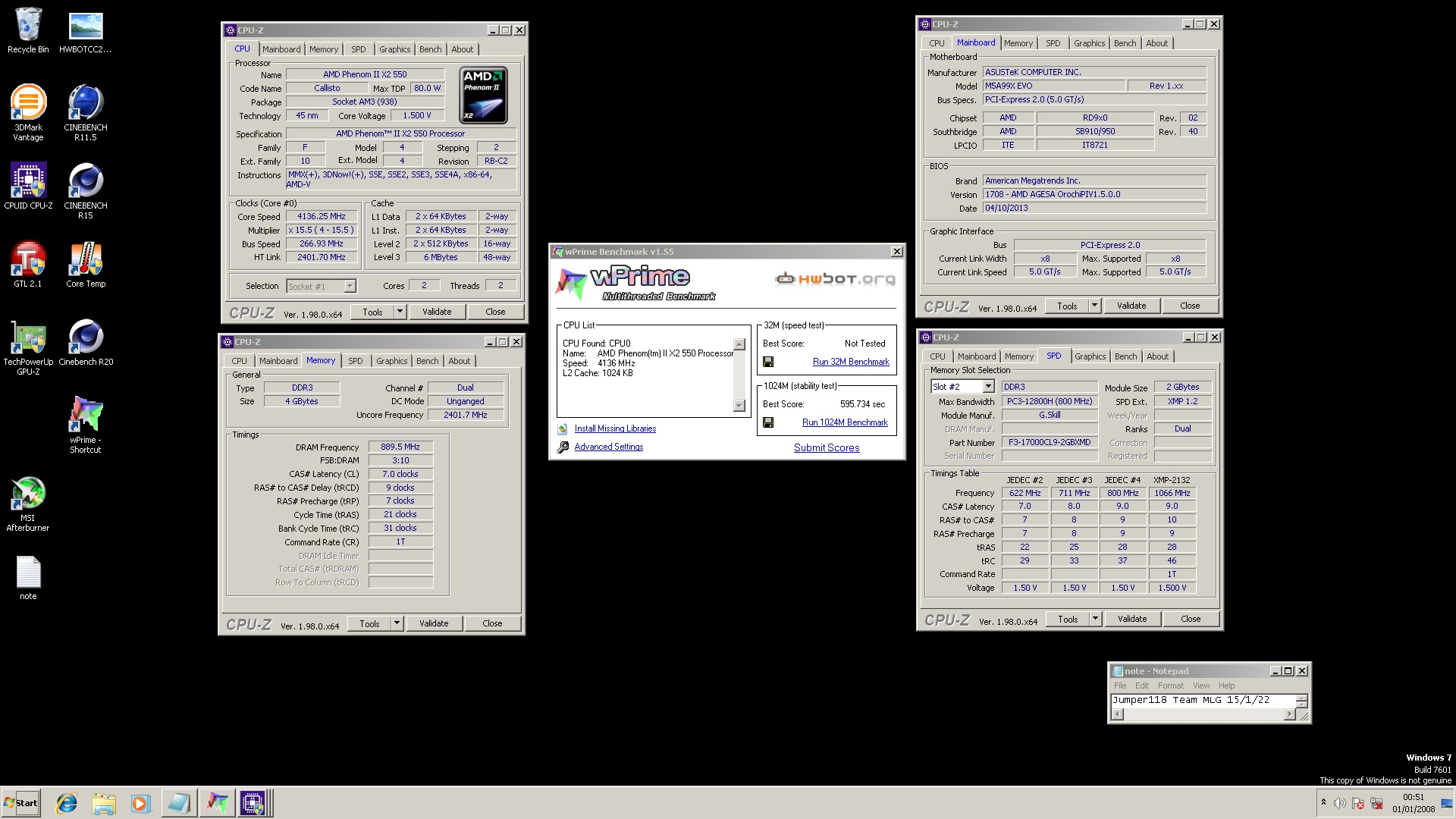
Task: Launch 3DMark Vantage shortcut
Action: point(28,113)
